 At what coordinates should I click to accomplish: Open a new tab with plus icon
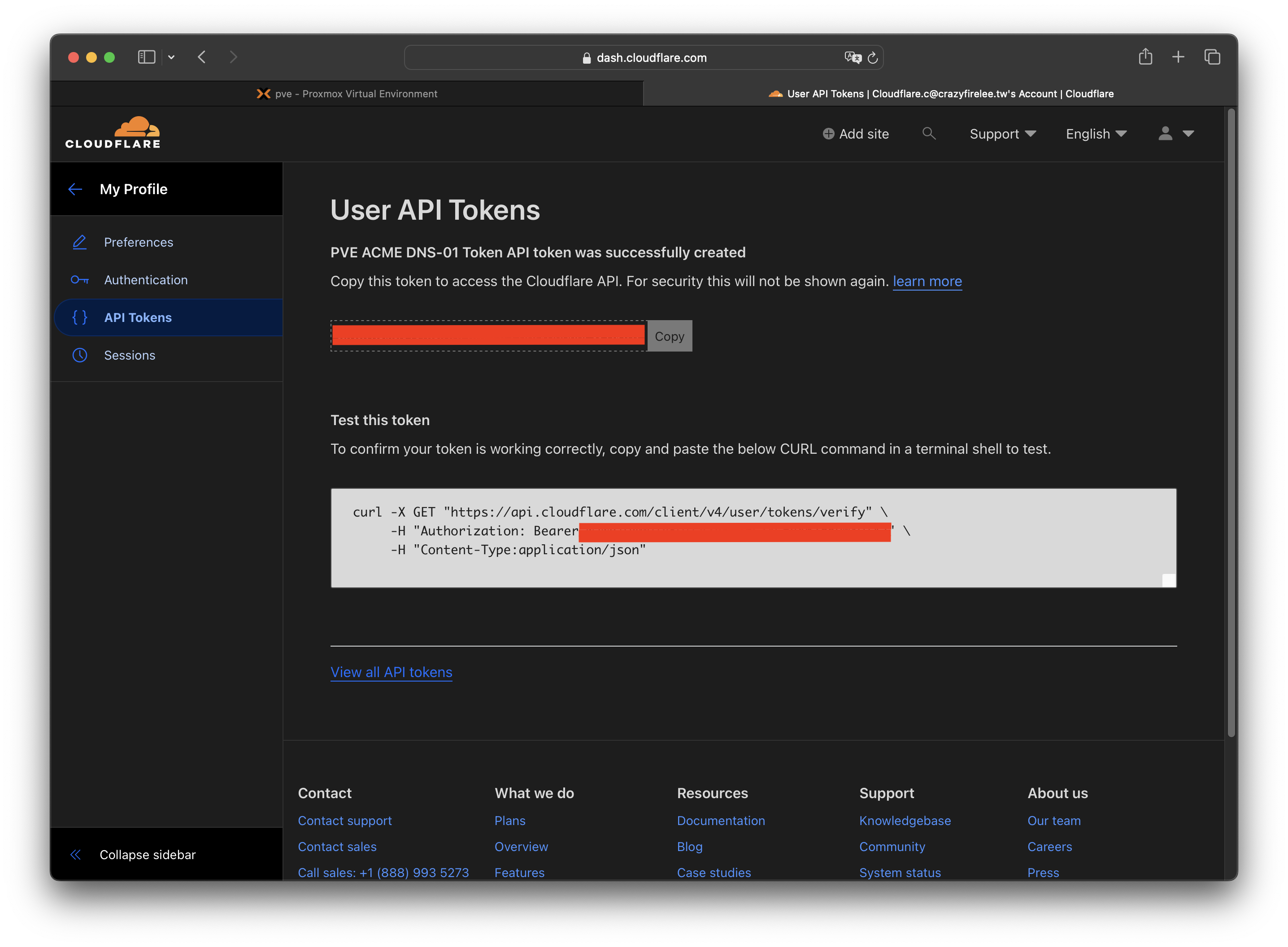point(1178,57)
